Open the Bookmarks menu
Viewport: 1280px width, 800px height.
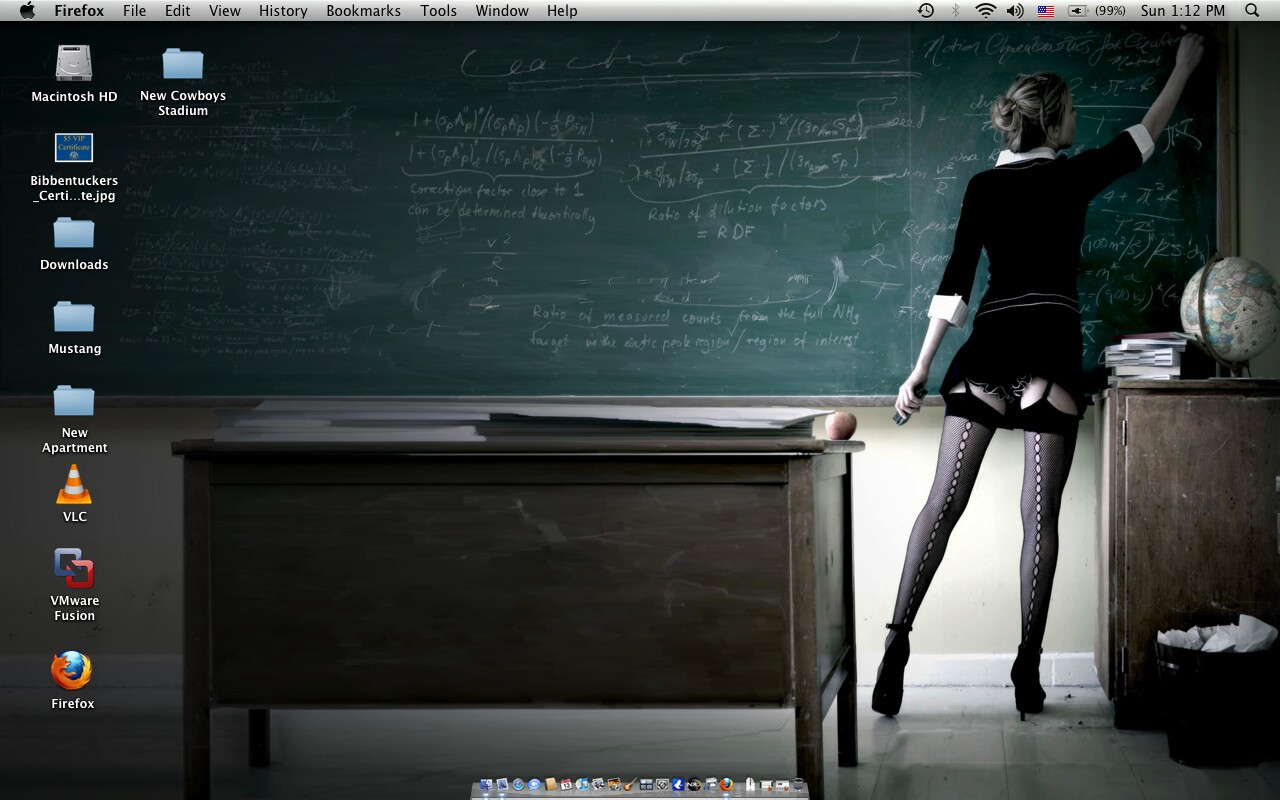[363, 11]
